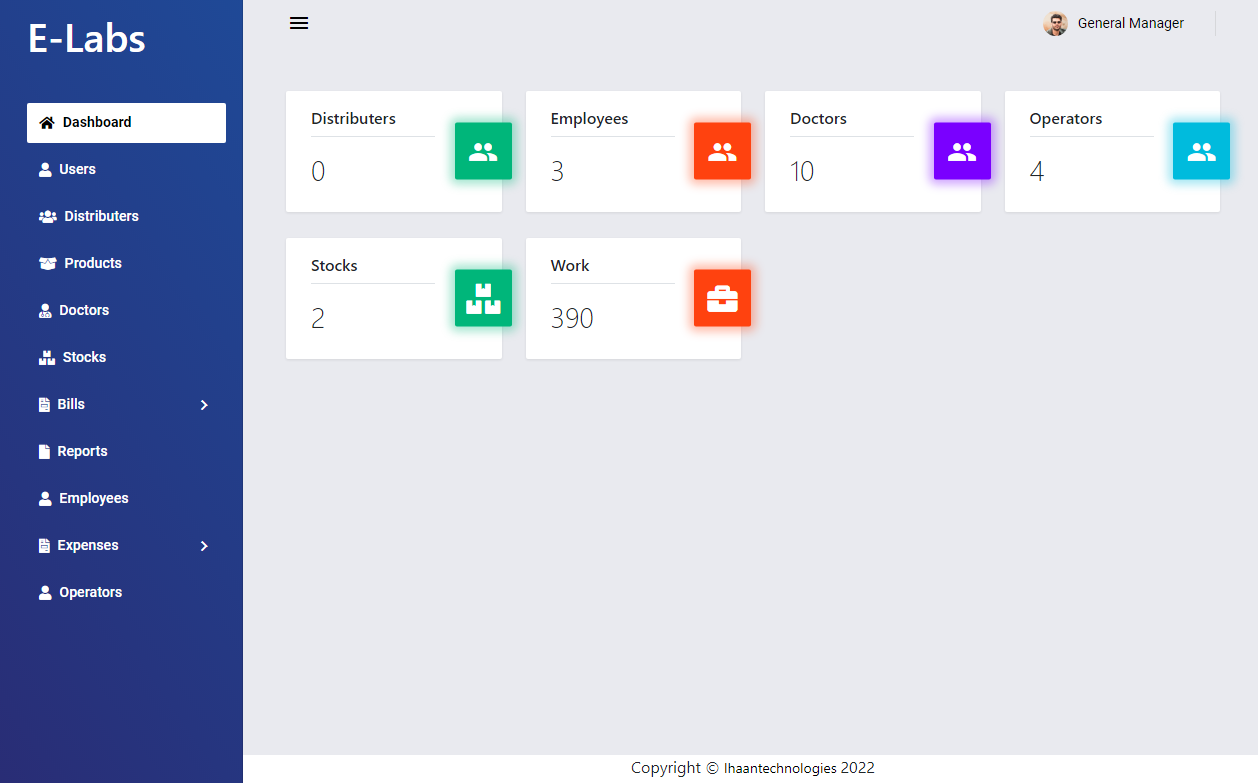The width and height of the screenshot is (1258, 783).
Task: Expand the Bills submenu chevron
Action: point(204,405)
